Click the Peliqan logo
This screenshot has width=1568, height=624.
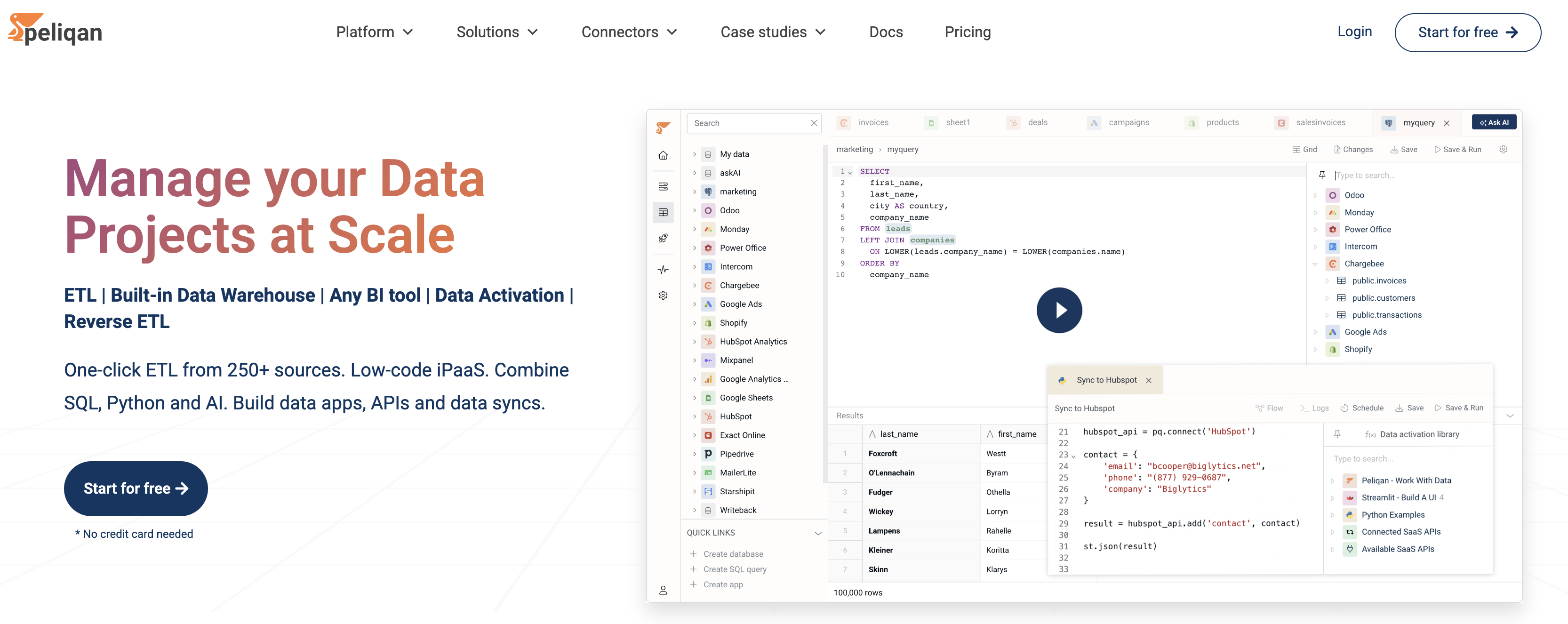coord(55,29)
